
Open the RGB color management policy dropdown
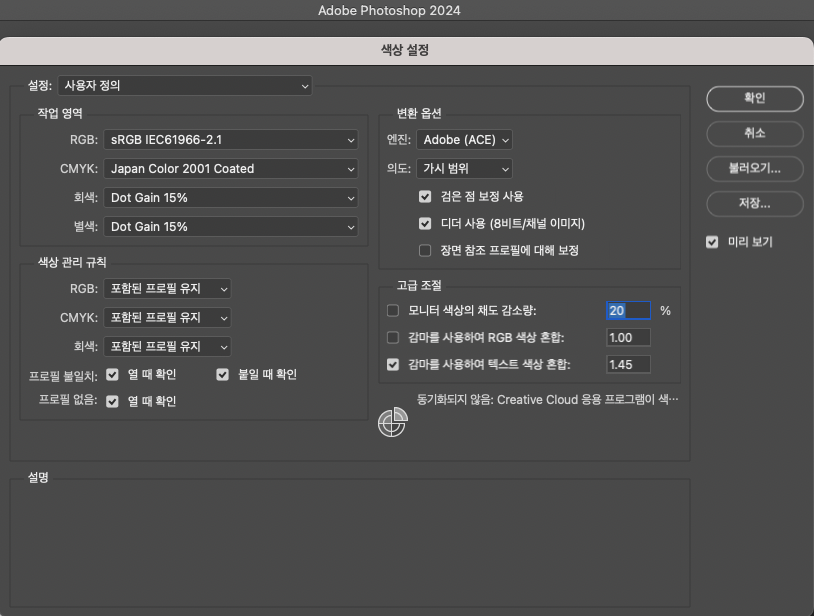click(x=167, y=290)
